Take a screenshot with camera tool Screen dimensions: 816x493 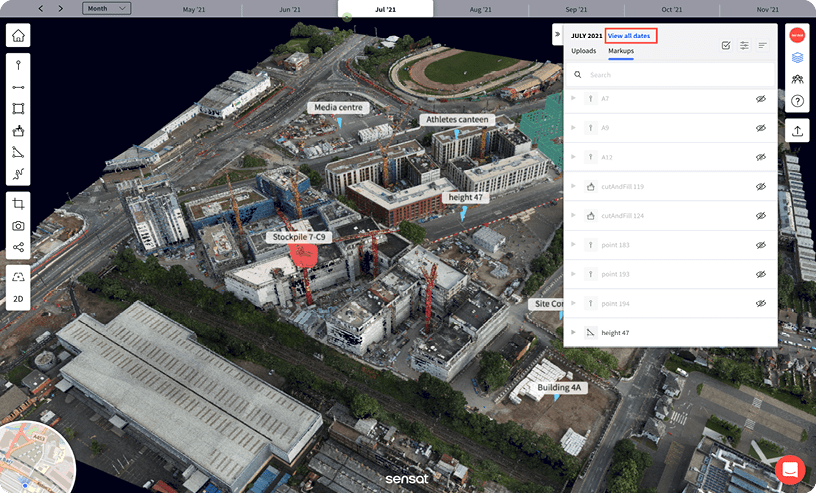pos(18,225)
